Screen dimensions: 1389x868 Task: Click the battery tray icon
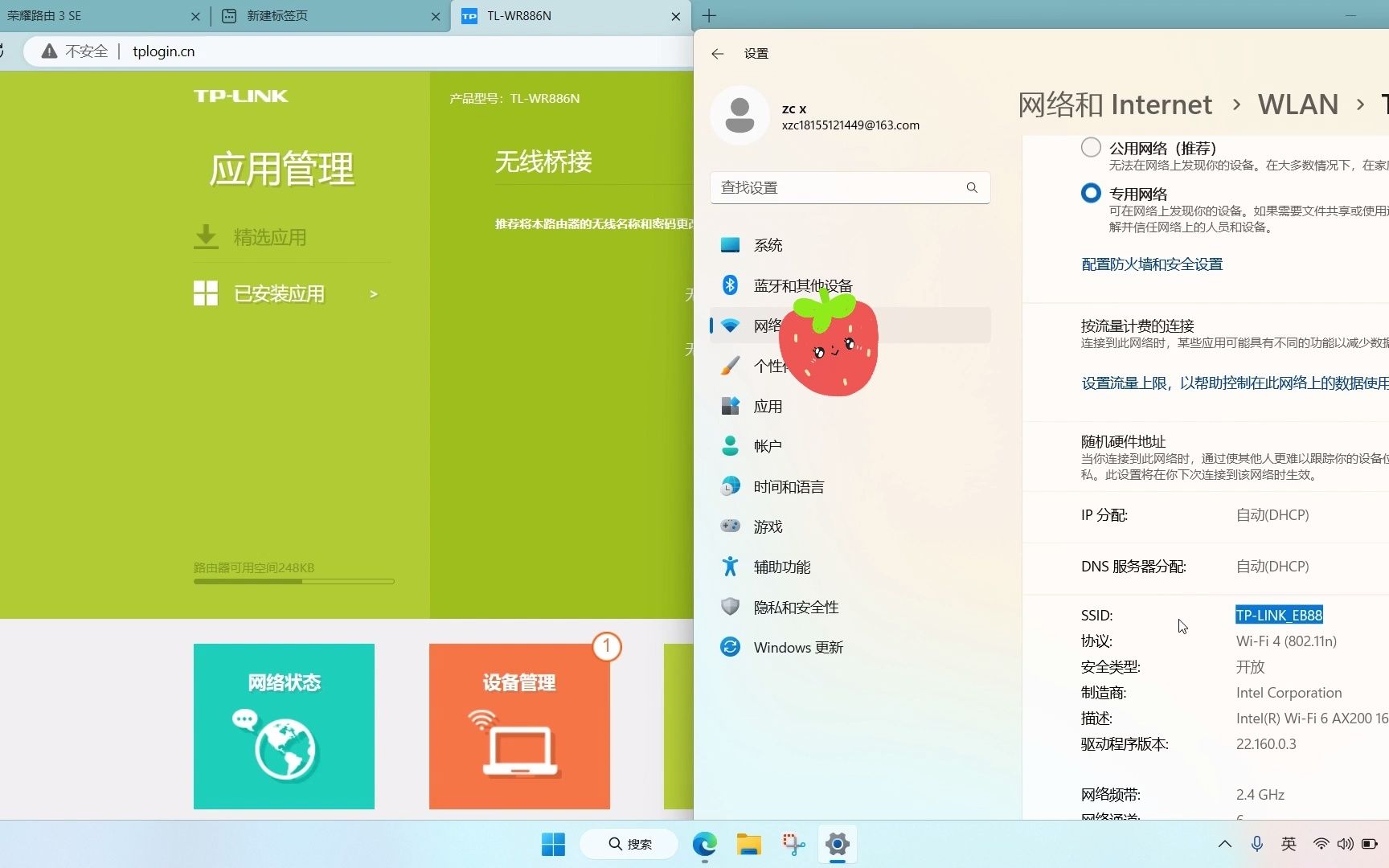click(x=1370, y=844)
